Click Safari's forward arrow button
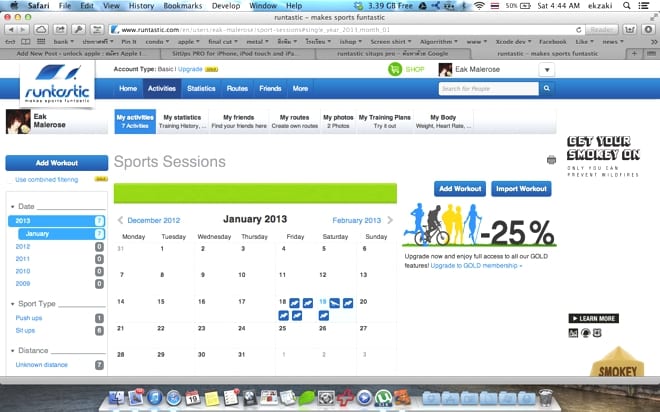The height and width of the screenshot is (412, 660). (23, 29)
